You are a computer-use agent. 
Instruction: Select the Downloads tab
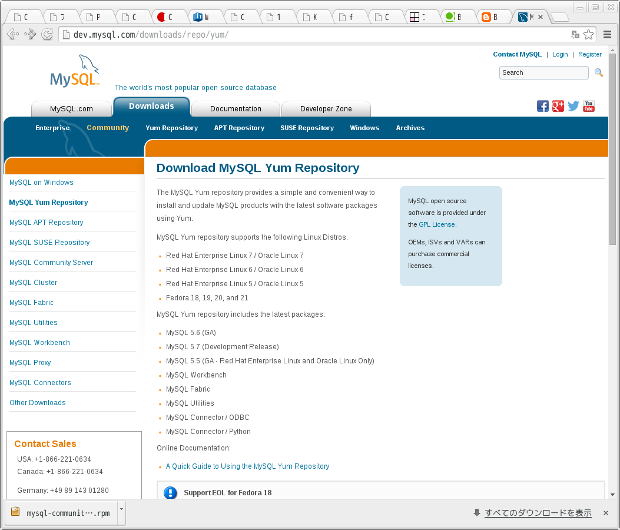tap(151, 106)
